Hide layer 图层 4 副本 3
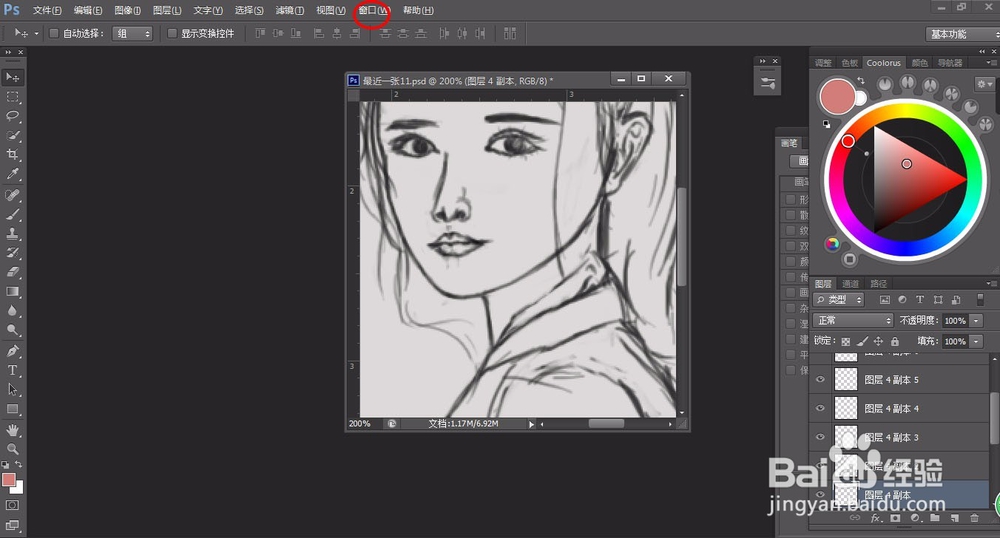The height and width of the screenshot is (538, 1000). (821, 437)
